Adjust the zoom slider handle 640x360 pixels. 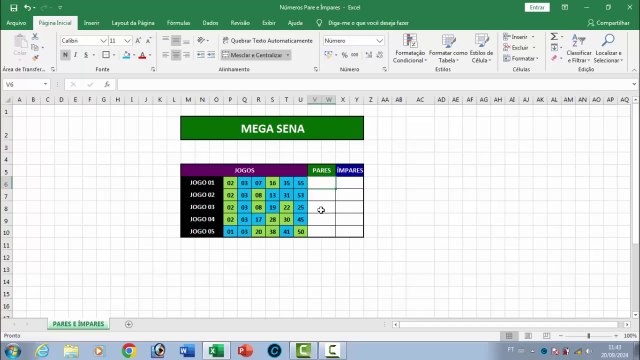tap(589, 336)
